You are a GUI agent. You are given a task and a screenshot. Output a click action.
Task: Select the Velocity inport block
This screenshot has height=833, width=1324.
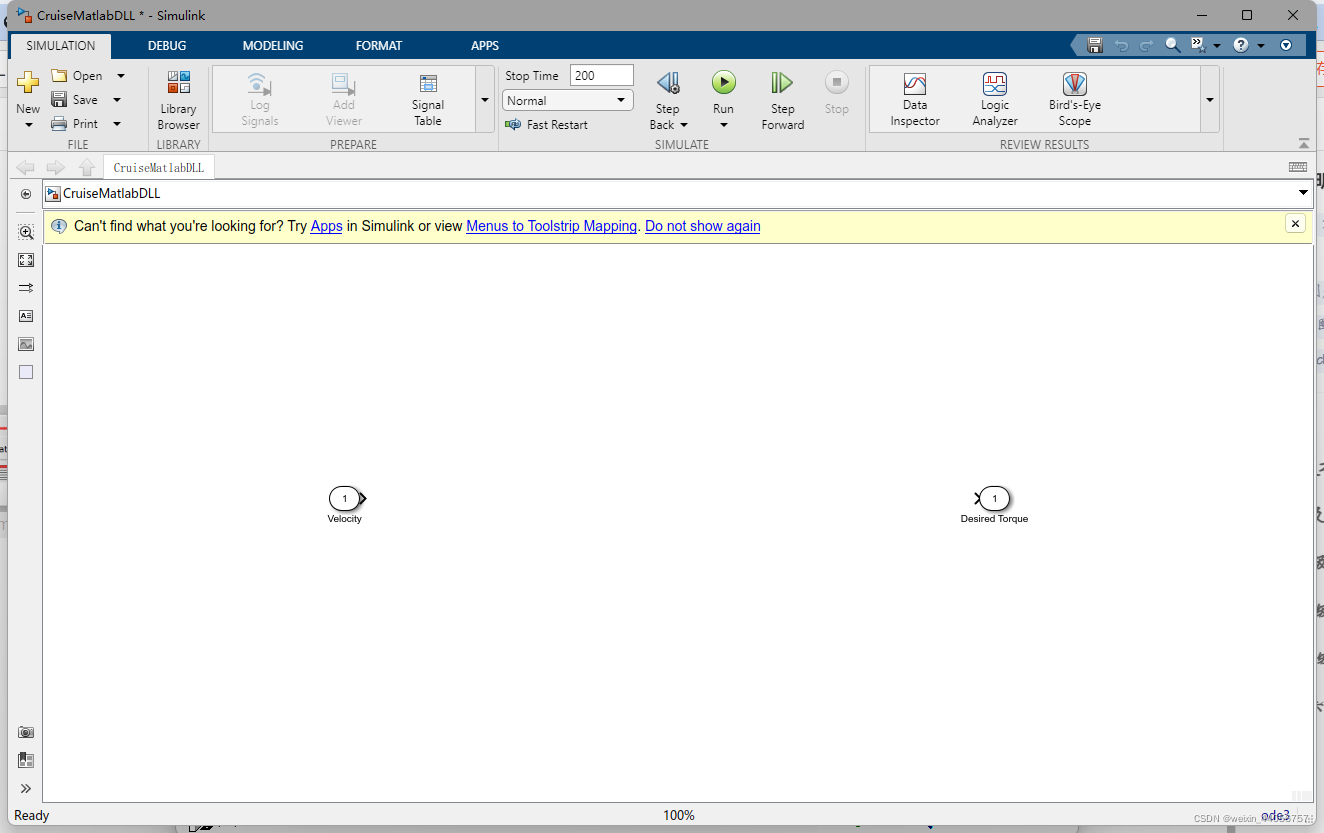point(347,498)
